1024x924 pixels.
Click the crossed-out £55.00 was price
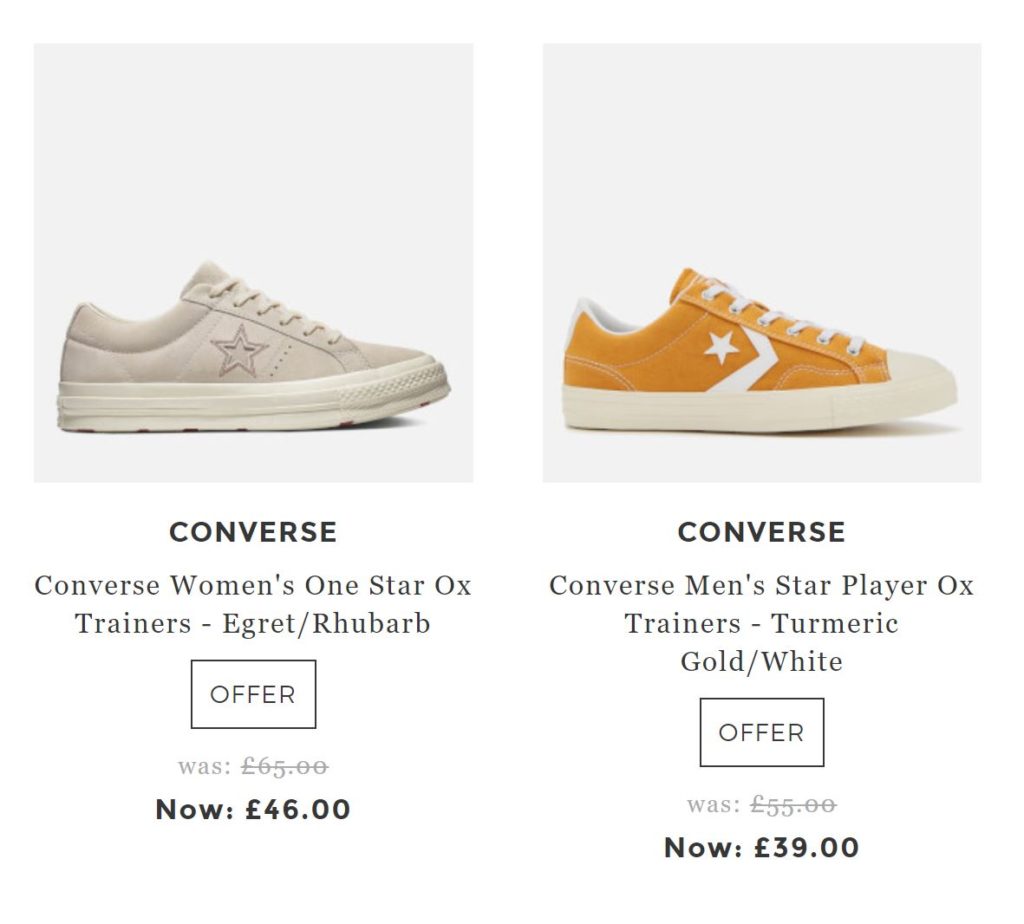[793, 805]
